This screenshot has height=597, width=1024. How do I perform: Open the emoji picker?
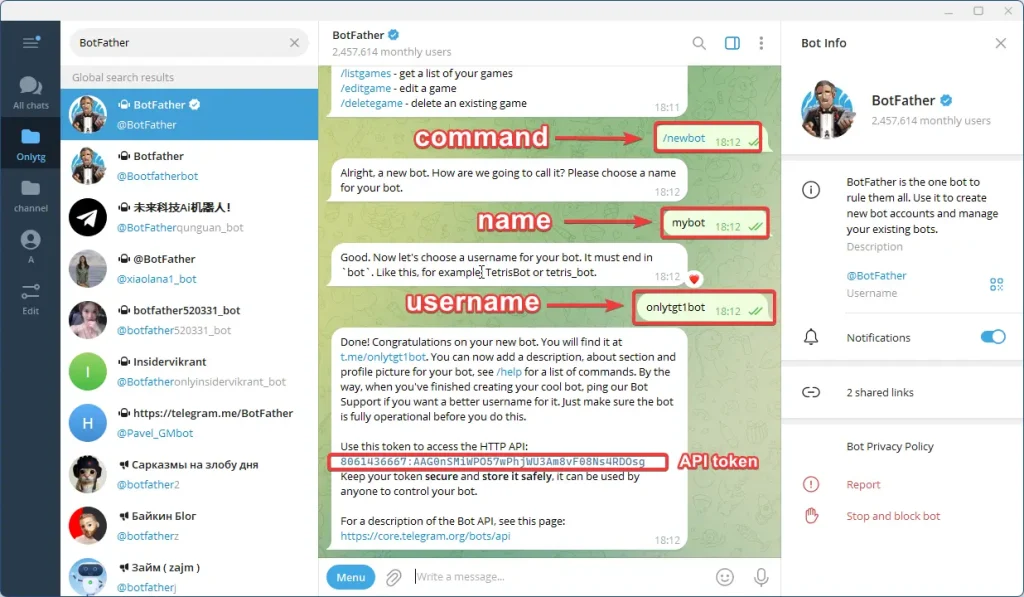pos(725,577)
